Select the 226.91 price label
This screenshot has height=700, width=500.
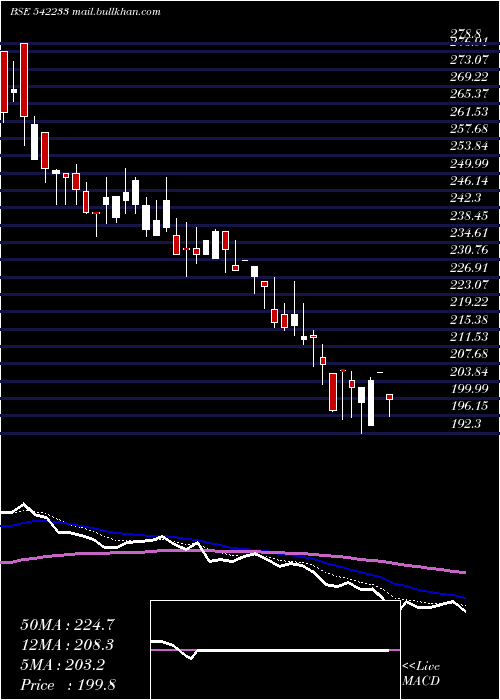469,267
